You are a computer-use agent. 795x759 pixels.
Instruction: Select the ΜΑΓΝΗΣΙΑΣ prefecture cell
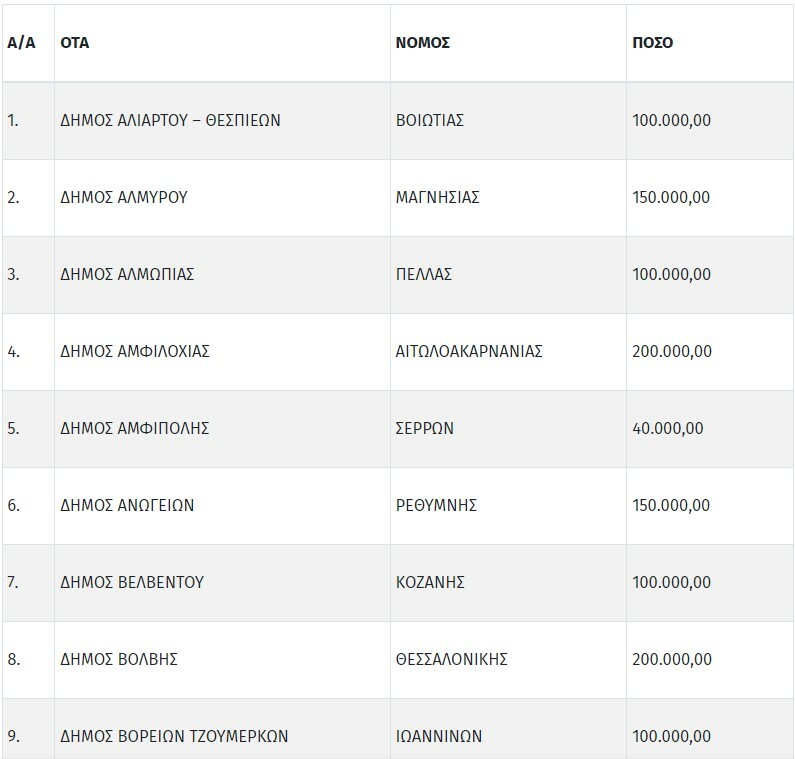tap(438, 198)
